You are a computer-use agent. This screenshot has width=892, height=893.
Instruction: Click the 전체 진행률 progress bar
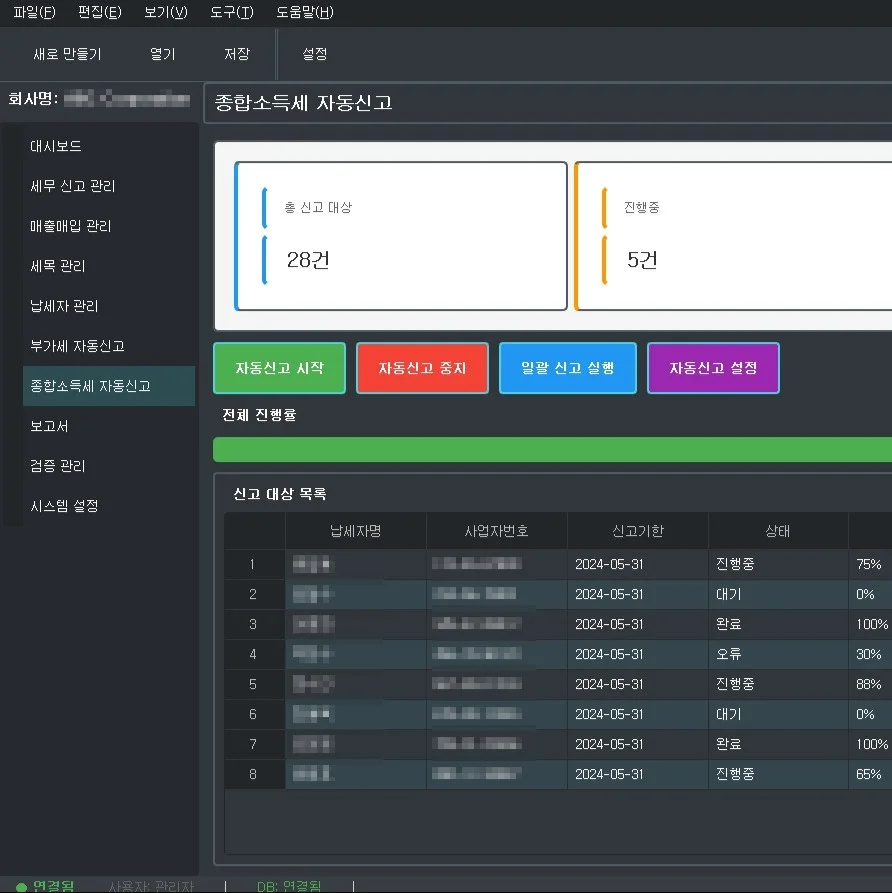[x=550, y=449]
